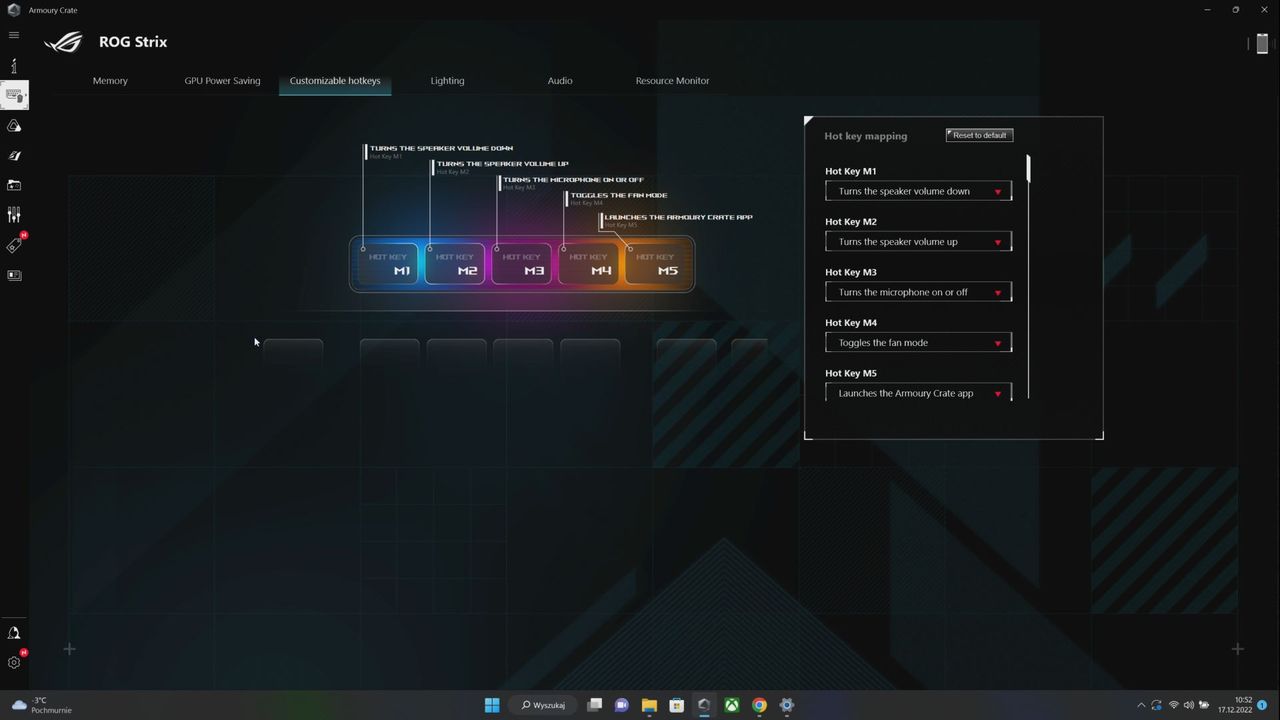Open the Hot Key M1 mapping dropdown
1280x720 pixels.
point(918,191)
